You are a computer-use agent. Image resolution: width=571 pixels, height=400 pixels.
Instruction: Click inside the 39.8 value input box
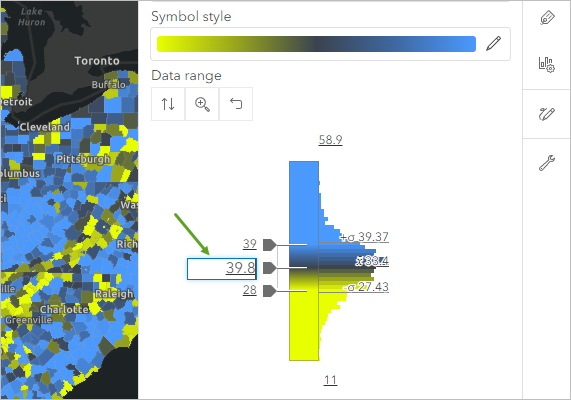[222, 269]
